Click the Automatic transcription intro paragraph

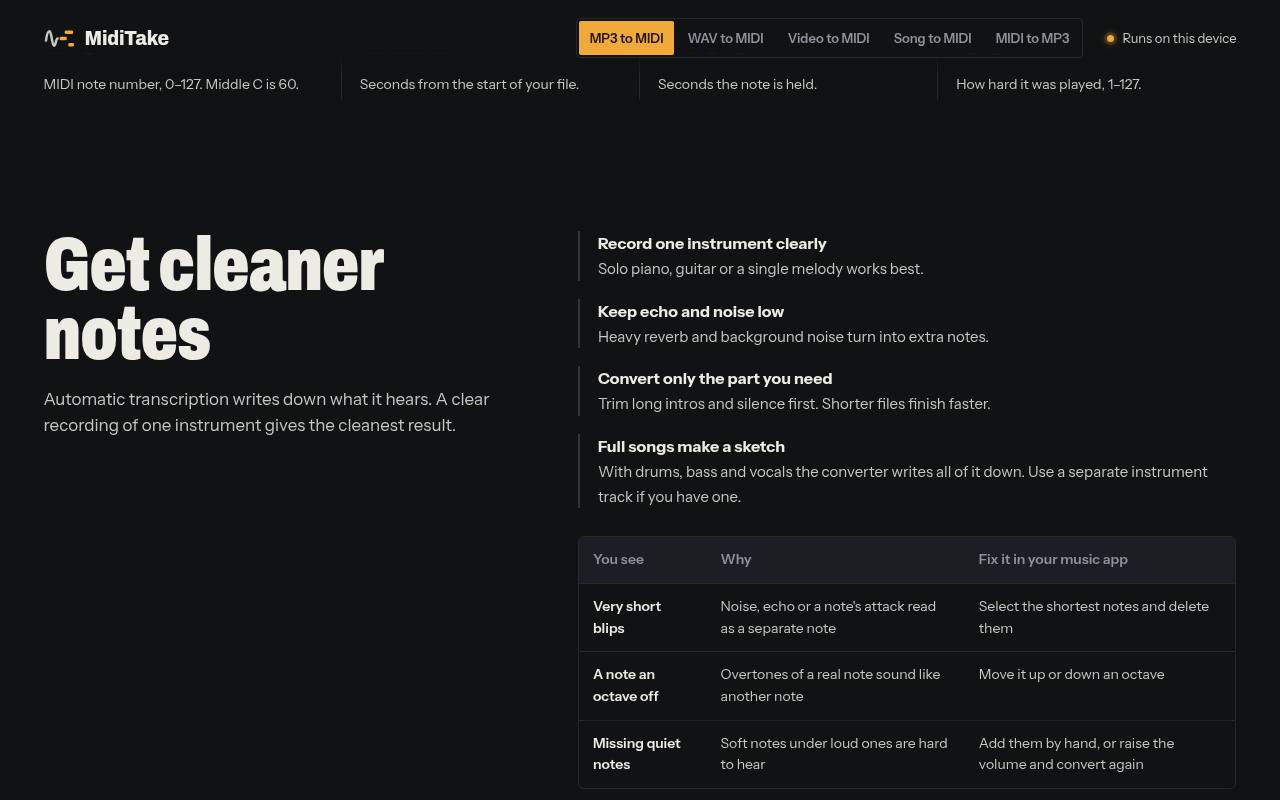point(267,412)
